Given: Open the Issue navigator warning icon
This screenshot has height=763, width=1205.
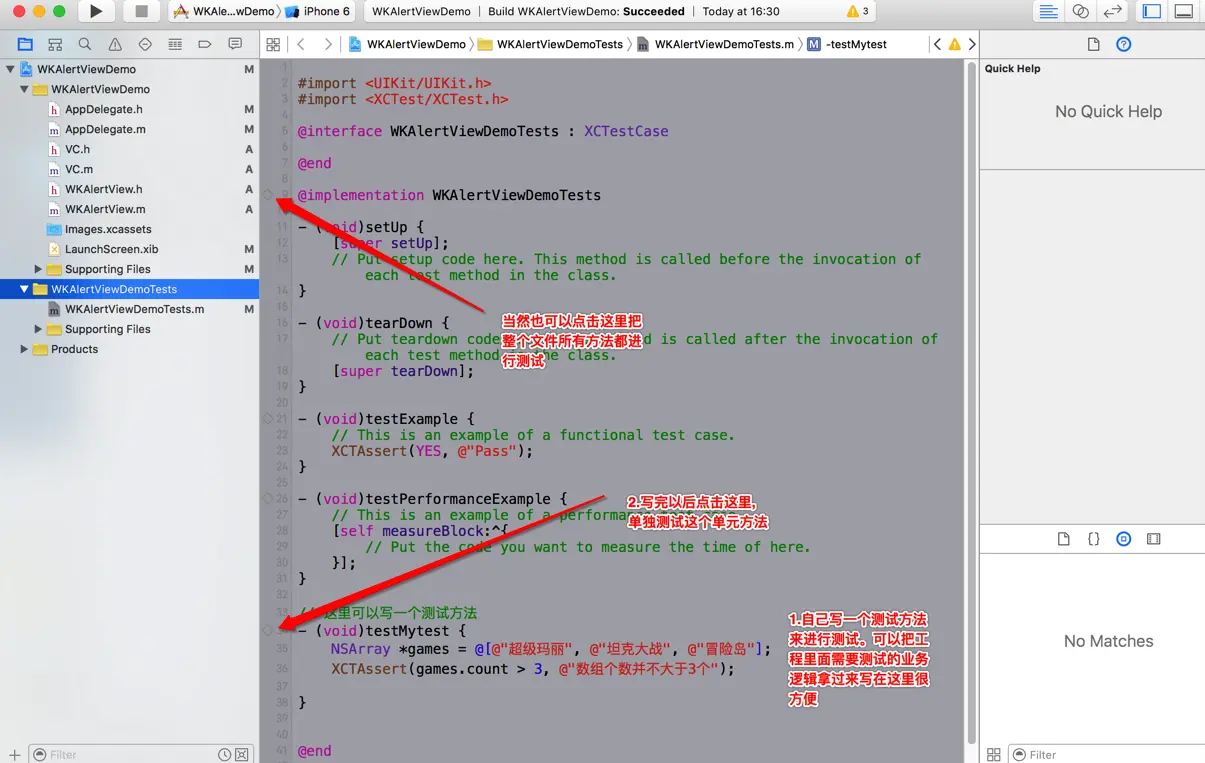Looking at the screenshot, I should (115, 44).
